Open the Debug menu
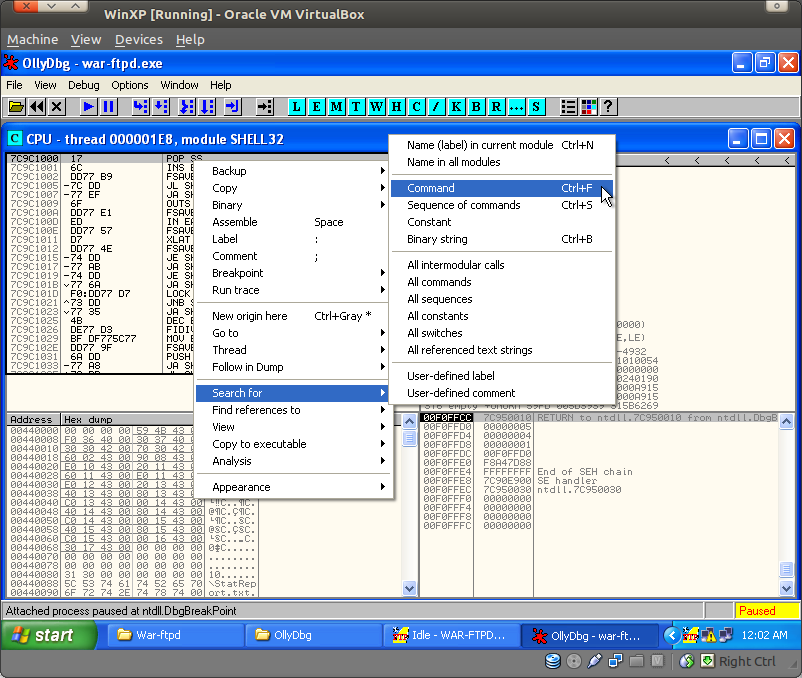The image size is (802, 678). [83, 85]
